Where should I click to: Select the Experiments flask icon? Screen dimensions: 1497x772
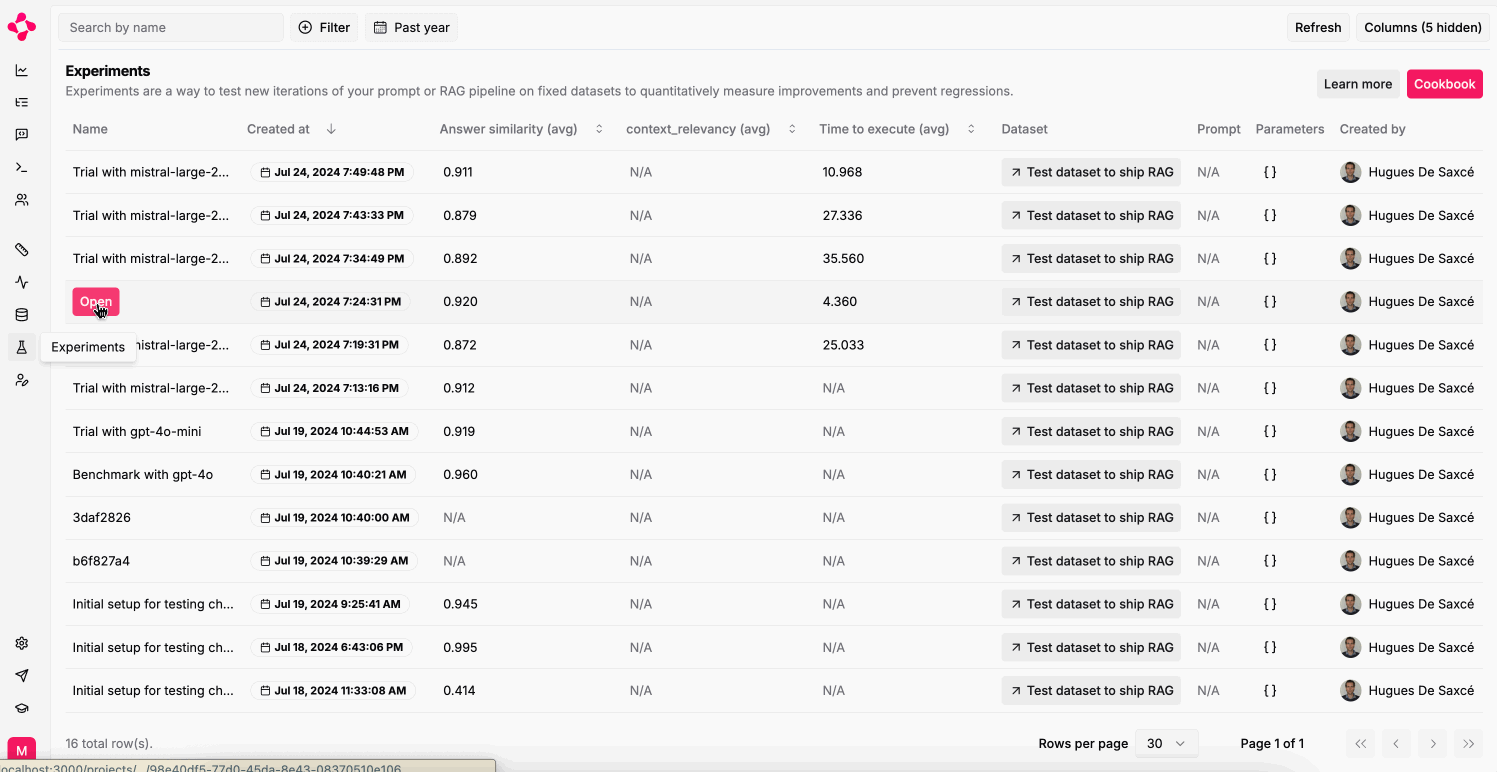point(22,347)
